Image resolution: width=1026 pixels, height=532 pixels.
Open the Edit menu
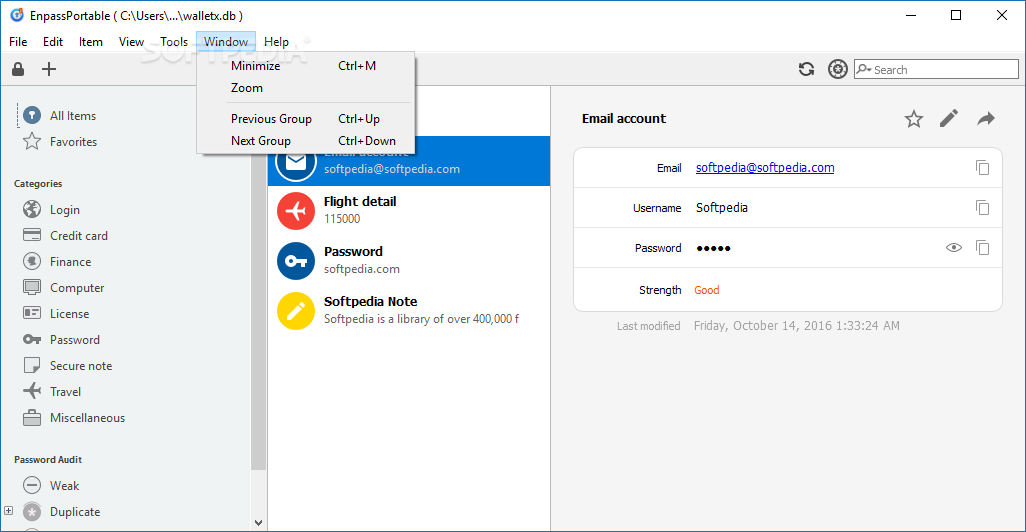point(53,42)
